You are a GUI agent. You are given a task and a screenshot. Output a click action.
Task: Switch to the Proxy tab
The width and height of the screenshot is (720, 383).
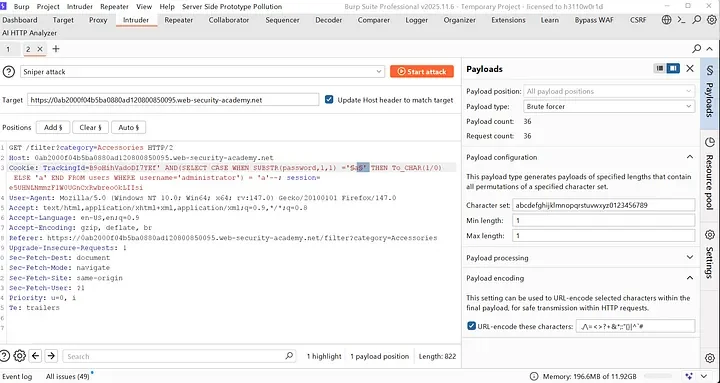98,20
